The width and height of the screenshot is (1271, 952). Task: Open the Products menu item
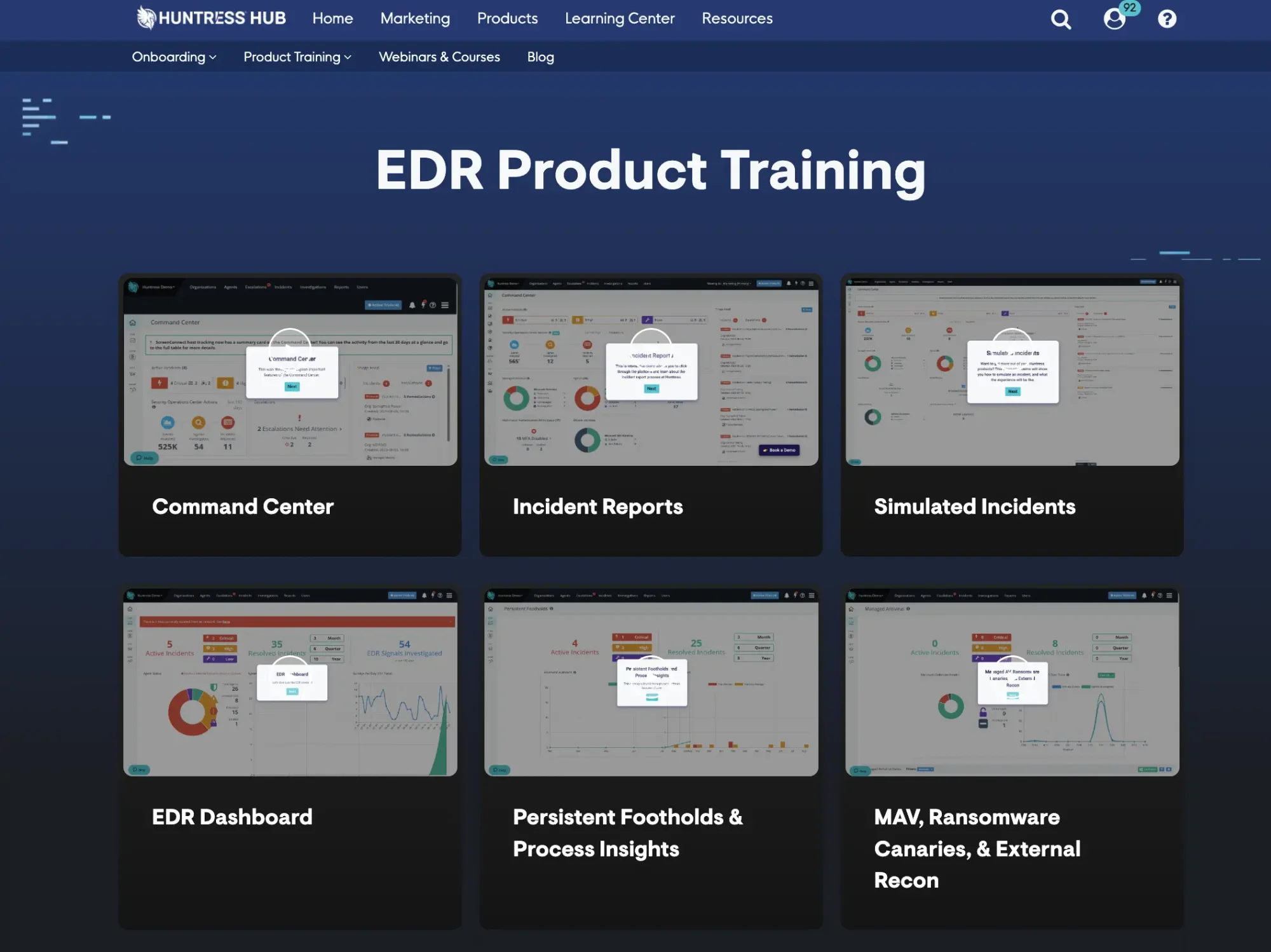click(507, 18)
